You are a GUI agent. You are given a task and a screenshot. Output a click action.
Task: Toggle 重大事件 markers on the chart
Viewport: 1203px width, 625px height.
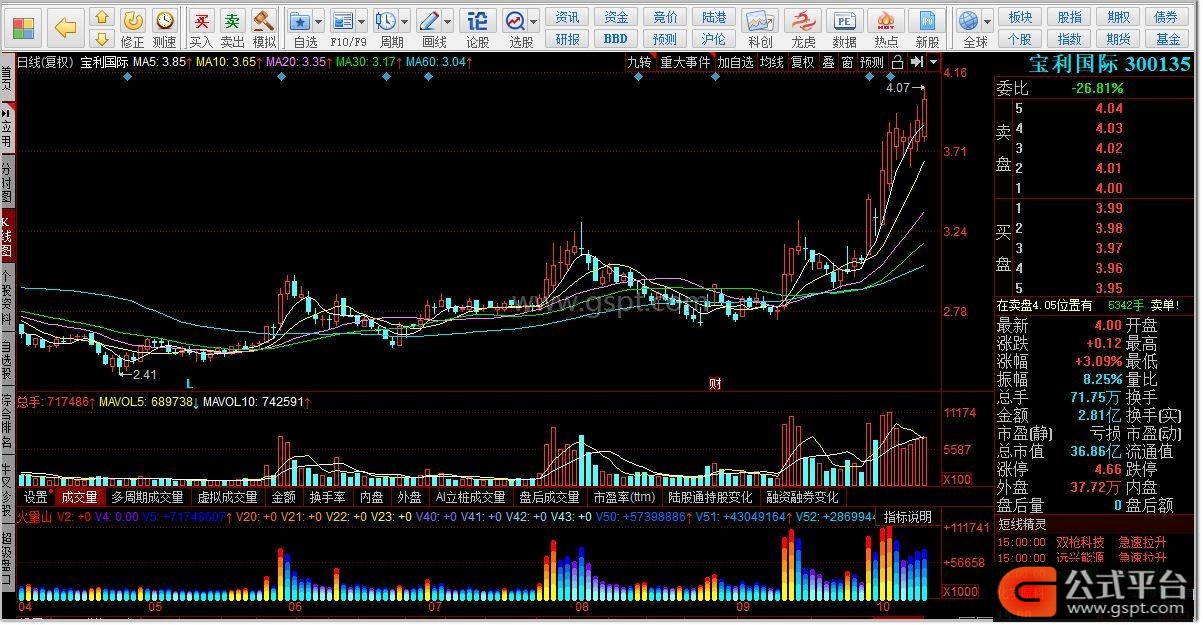(x=685, y=62)
